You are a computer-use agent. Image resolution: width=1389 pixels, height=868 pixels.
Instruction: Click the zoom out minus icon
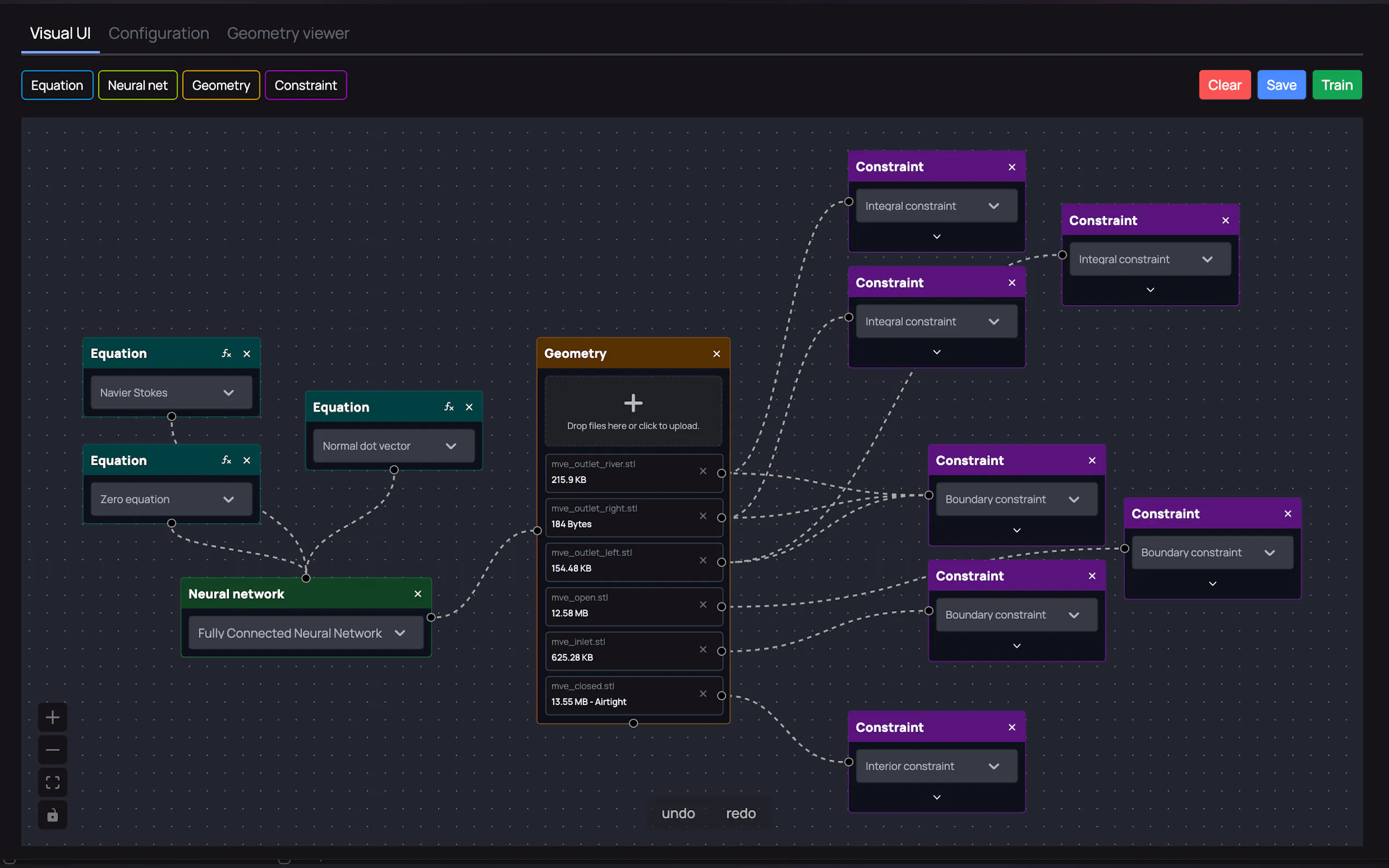[x=52, y=750]
